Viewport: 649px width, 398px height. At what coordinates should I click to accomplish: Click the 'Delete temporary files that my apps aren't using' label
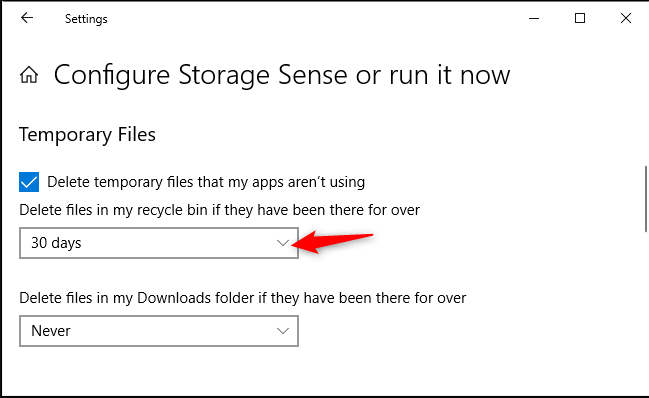point(206,182)
